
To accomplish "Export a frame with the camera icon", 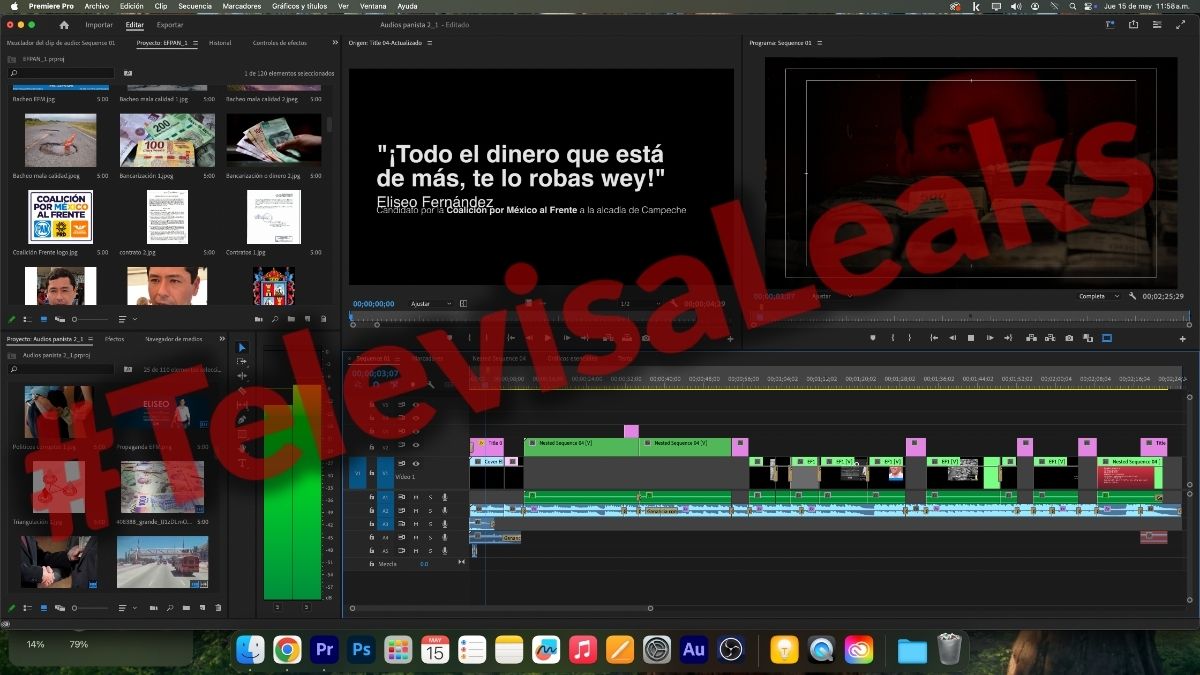I will [1069, 338].
